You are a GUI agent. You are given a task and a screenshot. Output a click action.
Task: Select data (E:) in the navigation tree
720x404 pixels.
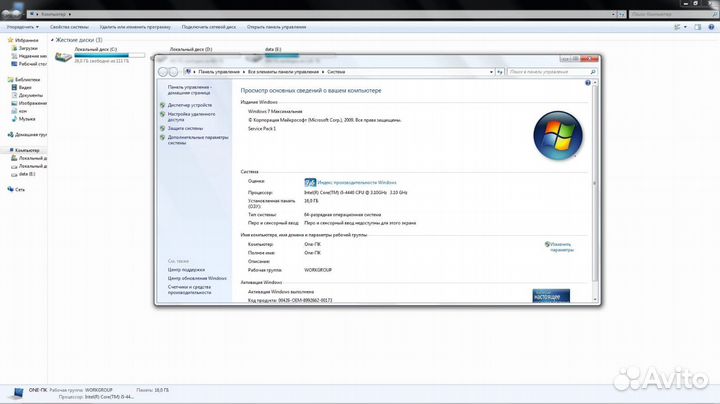pyautogui.click(x=27, y=173)
